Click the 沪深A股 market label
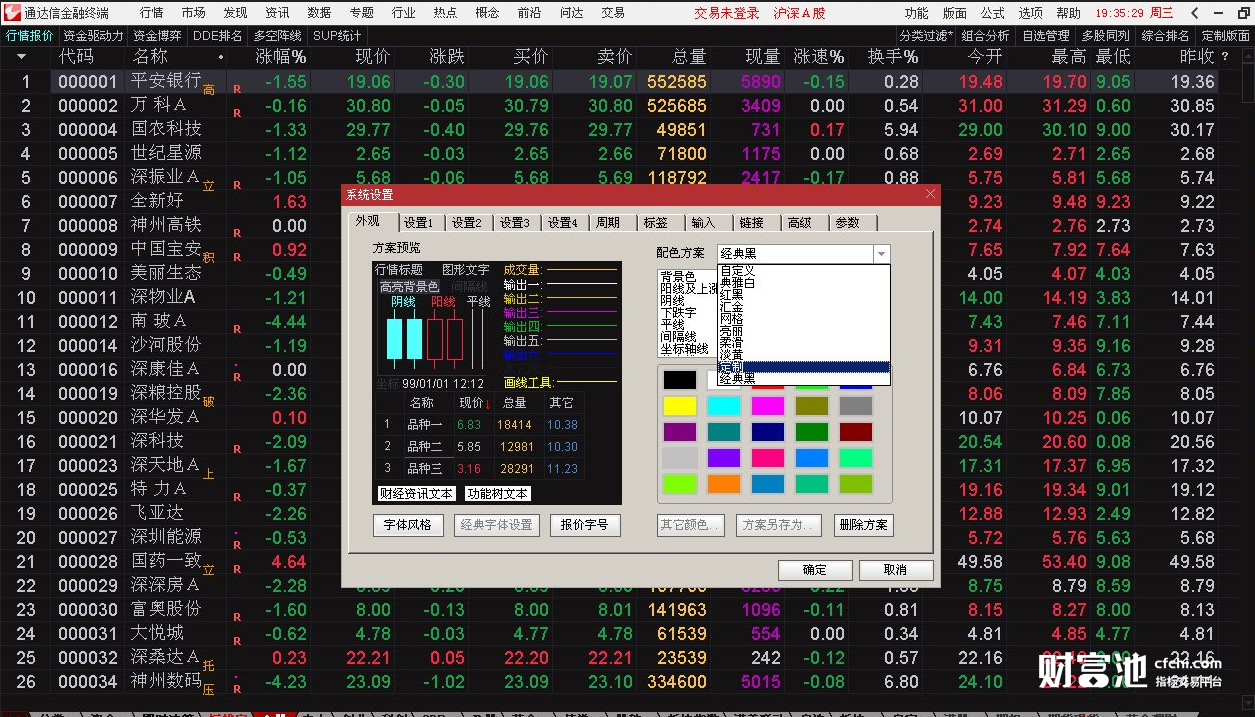1255x717 pixels. [x=799, y=13]
